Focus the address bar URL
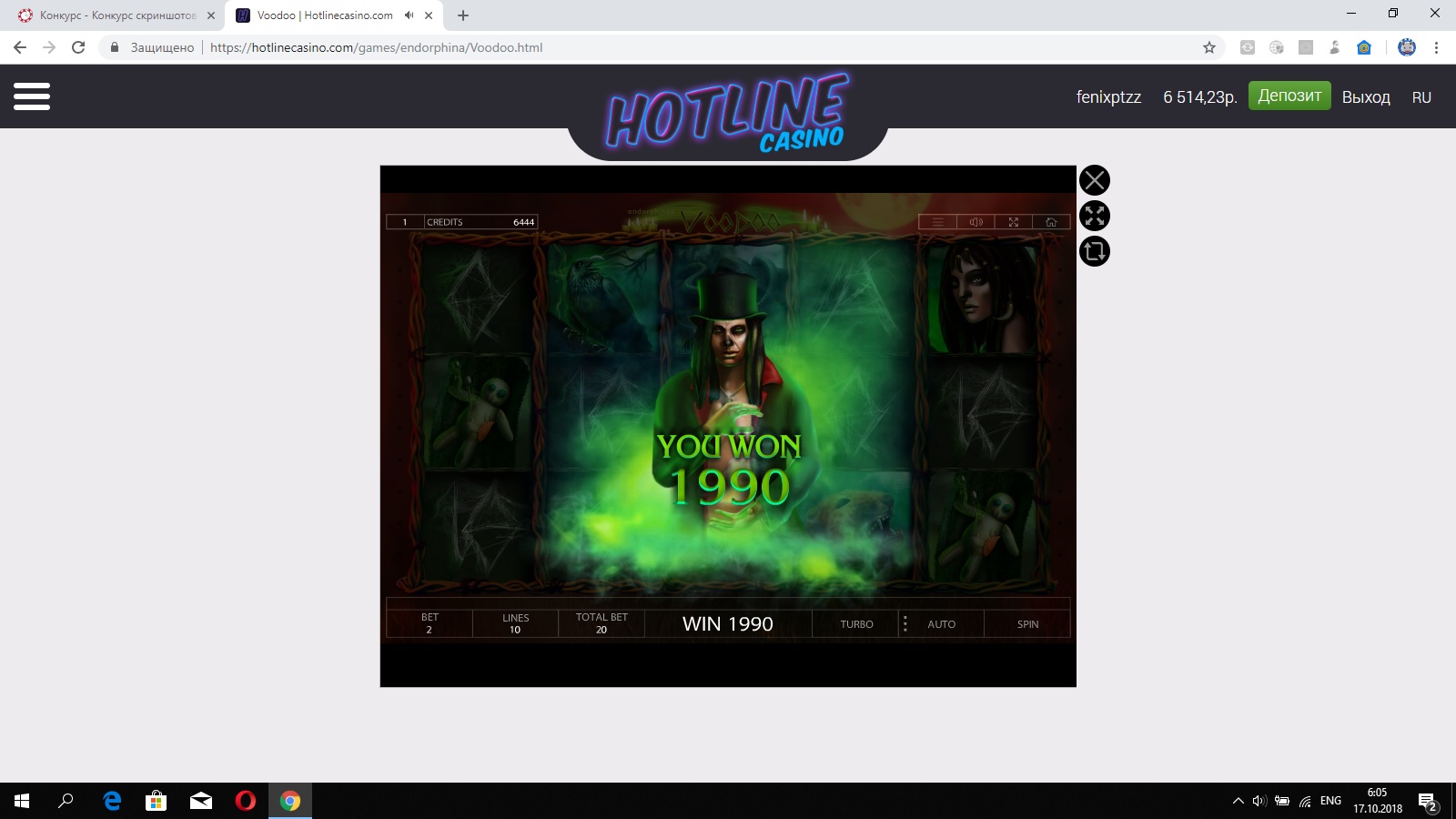The image size is (1456, 819). 376,47
